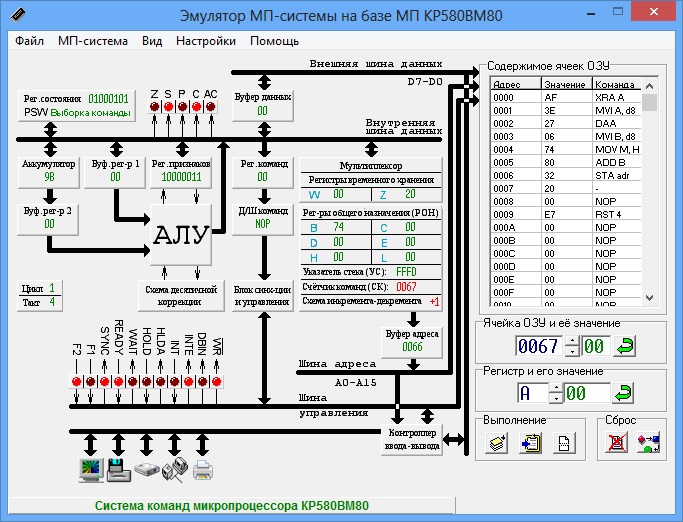Click the register value field 00
The width and height of the screenshot is (683, 522).
[586, 393]
